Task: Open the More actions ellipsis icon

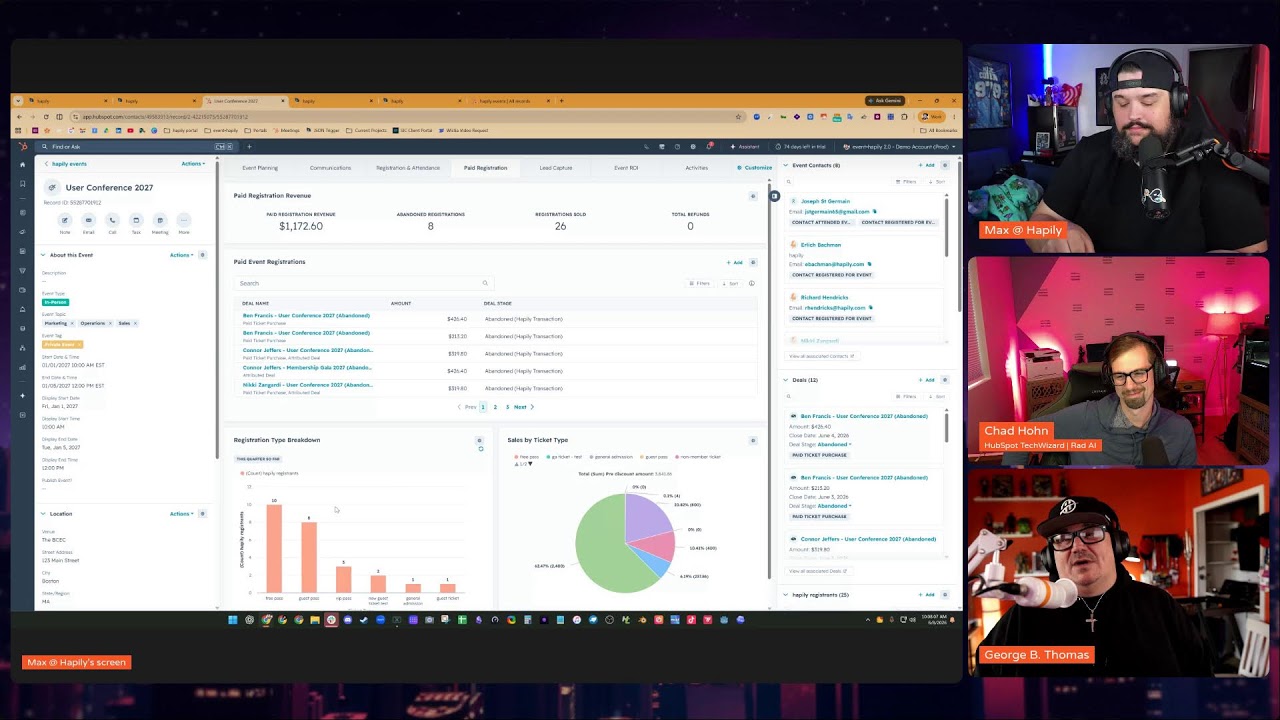Action: 184,220
